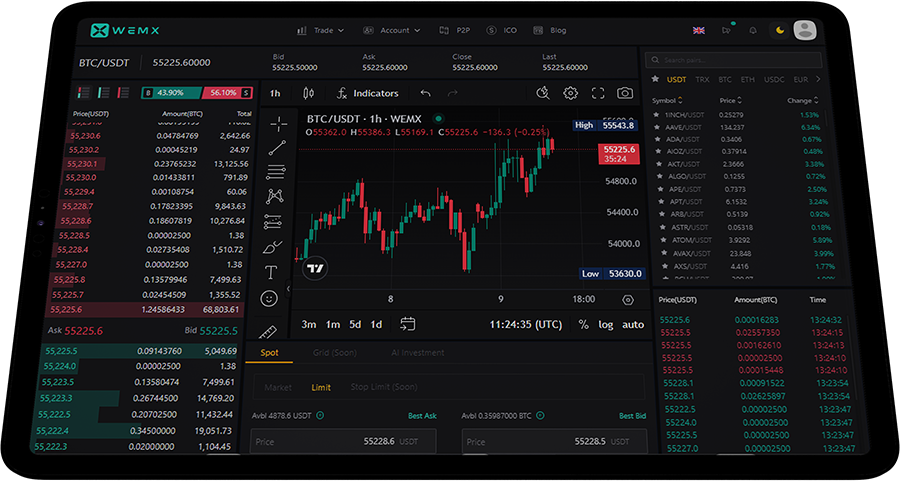Show both bids and asks order book view
This screenshot has width=900, height=481.
84,92
